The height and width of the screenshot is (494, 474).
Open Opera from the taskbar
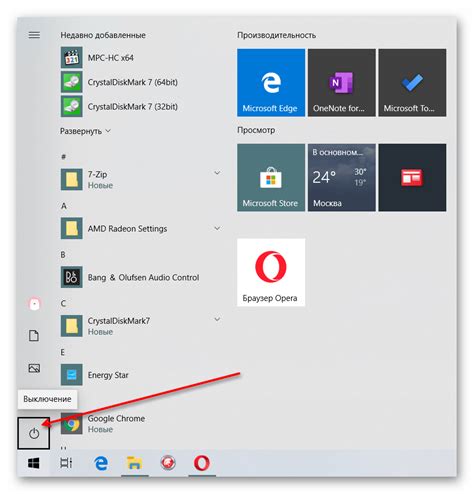[202, 463]
